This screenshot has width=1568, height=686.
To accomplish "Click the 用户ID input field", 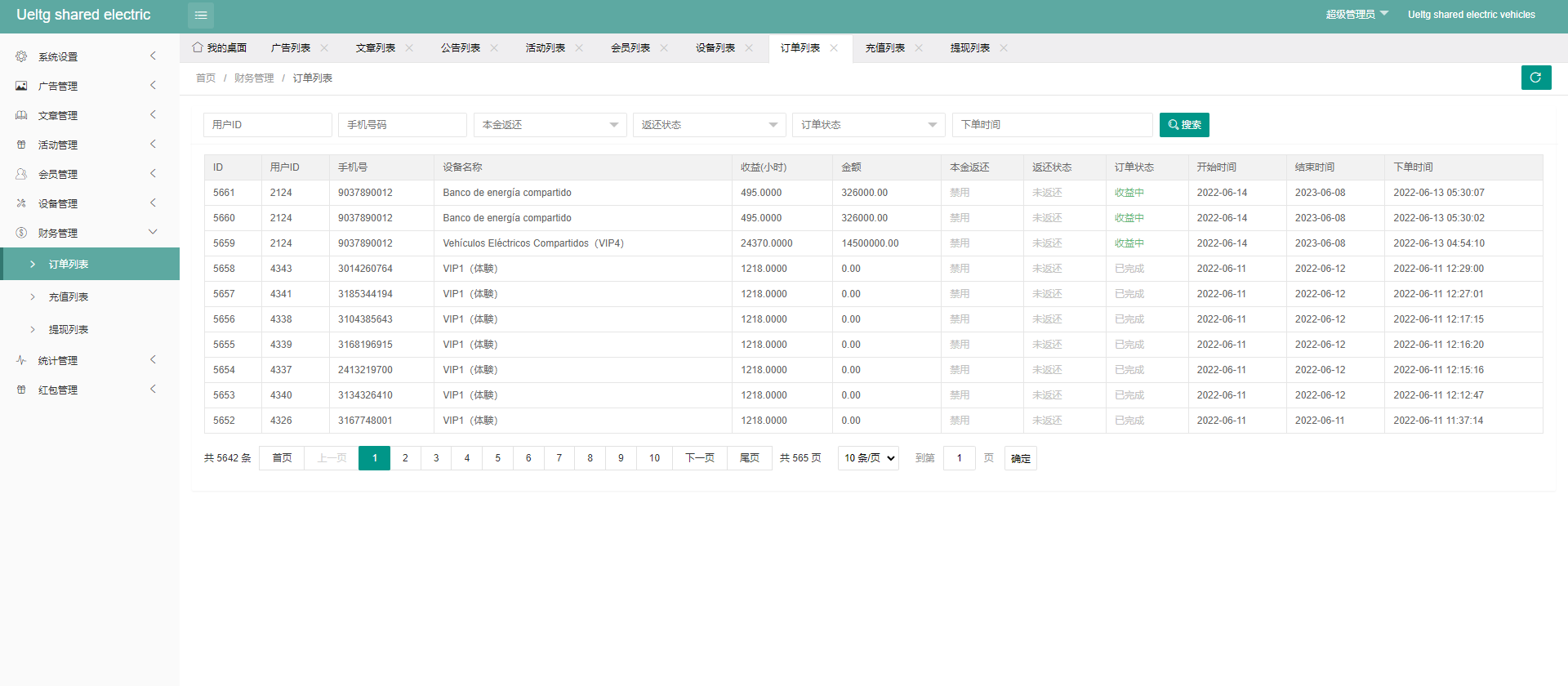I will point(267,125).
